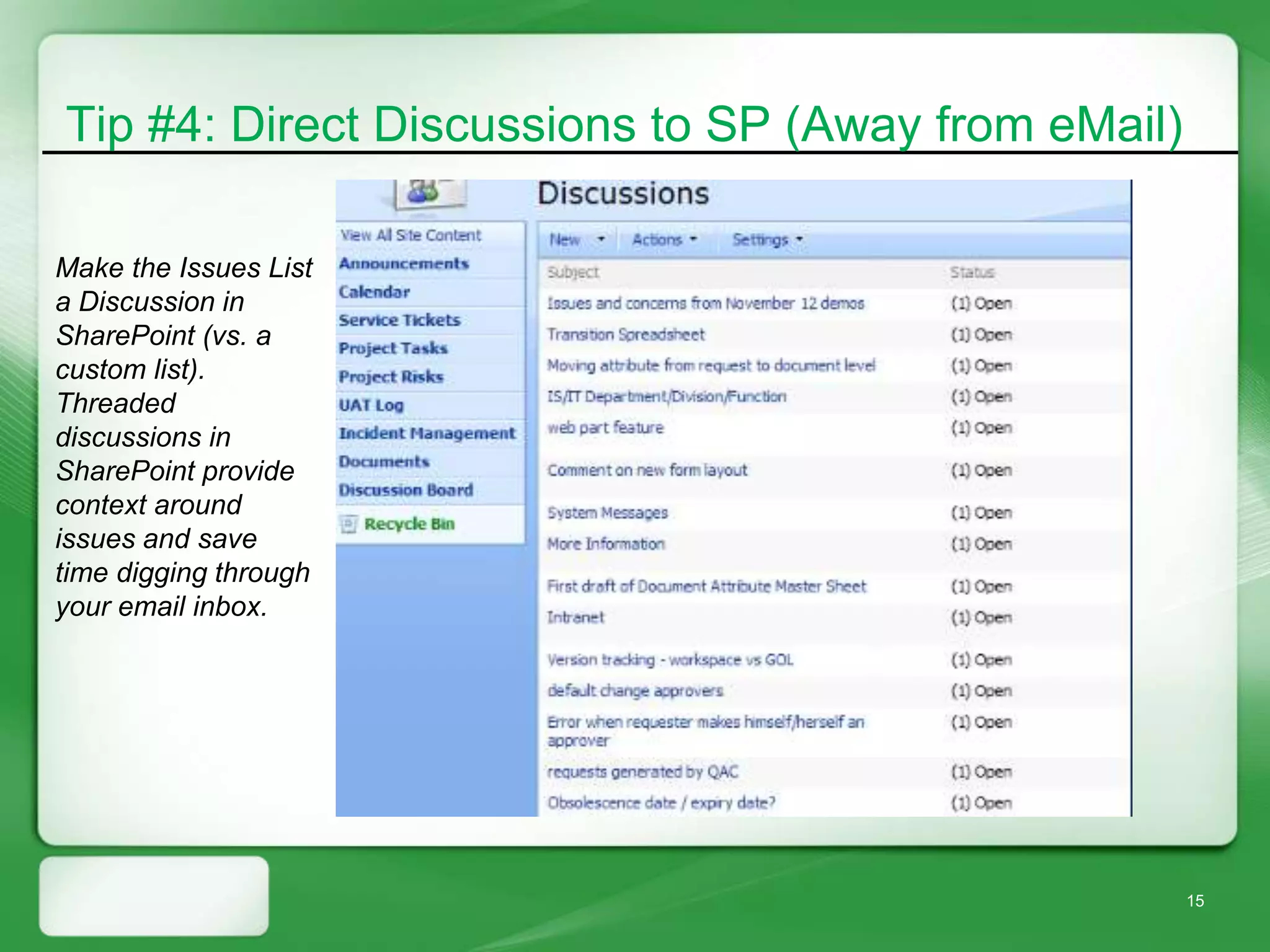This screenshot has width=1270, height=952.
Task: Open 'Moving attribute from request to document level'
Action: [711, 366]
